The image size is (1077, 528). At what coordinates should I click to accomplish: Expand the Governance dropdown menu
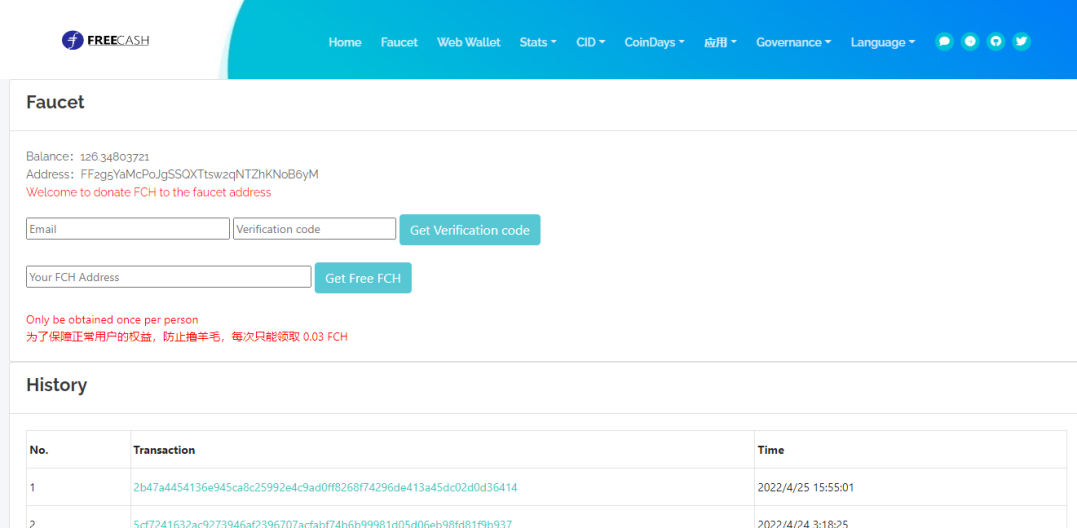(x=793, y=42)
